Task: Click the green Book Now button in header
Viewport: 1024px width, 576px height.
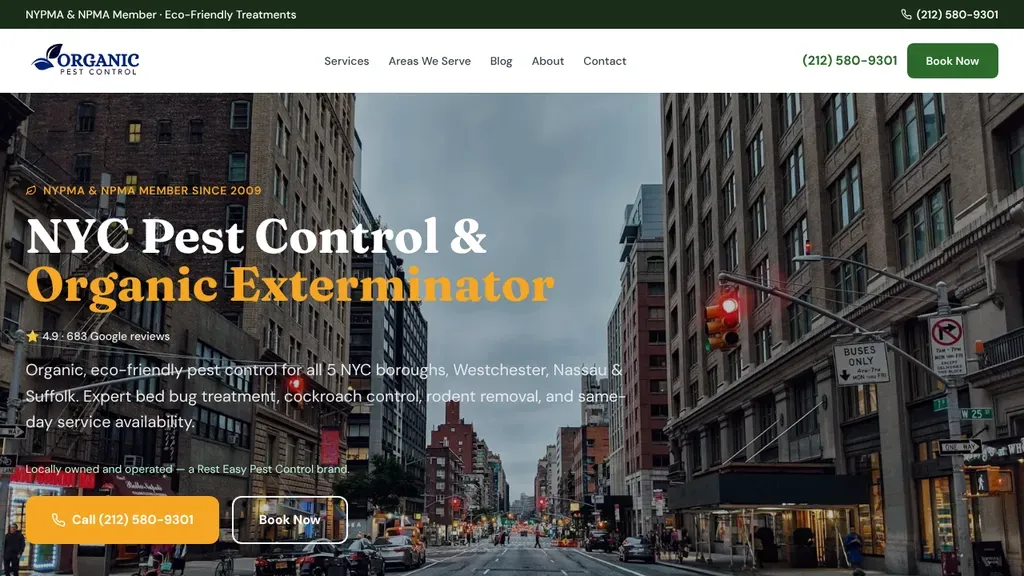Action: [952, 61]
